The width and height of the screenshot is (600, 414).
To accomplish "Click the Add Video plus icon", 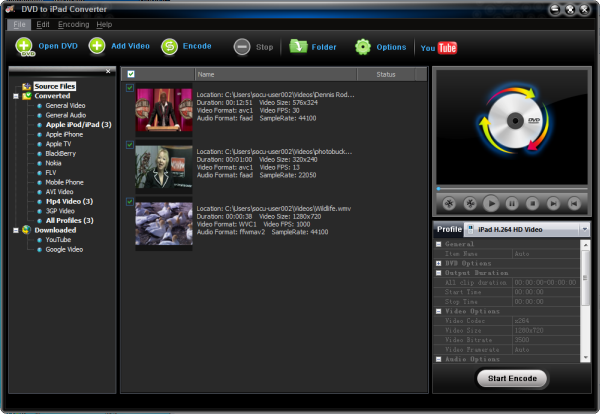I will pyautogui.click(x=97, y=46).
